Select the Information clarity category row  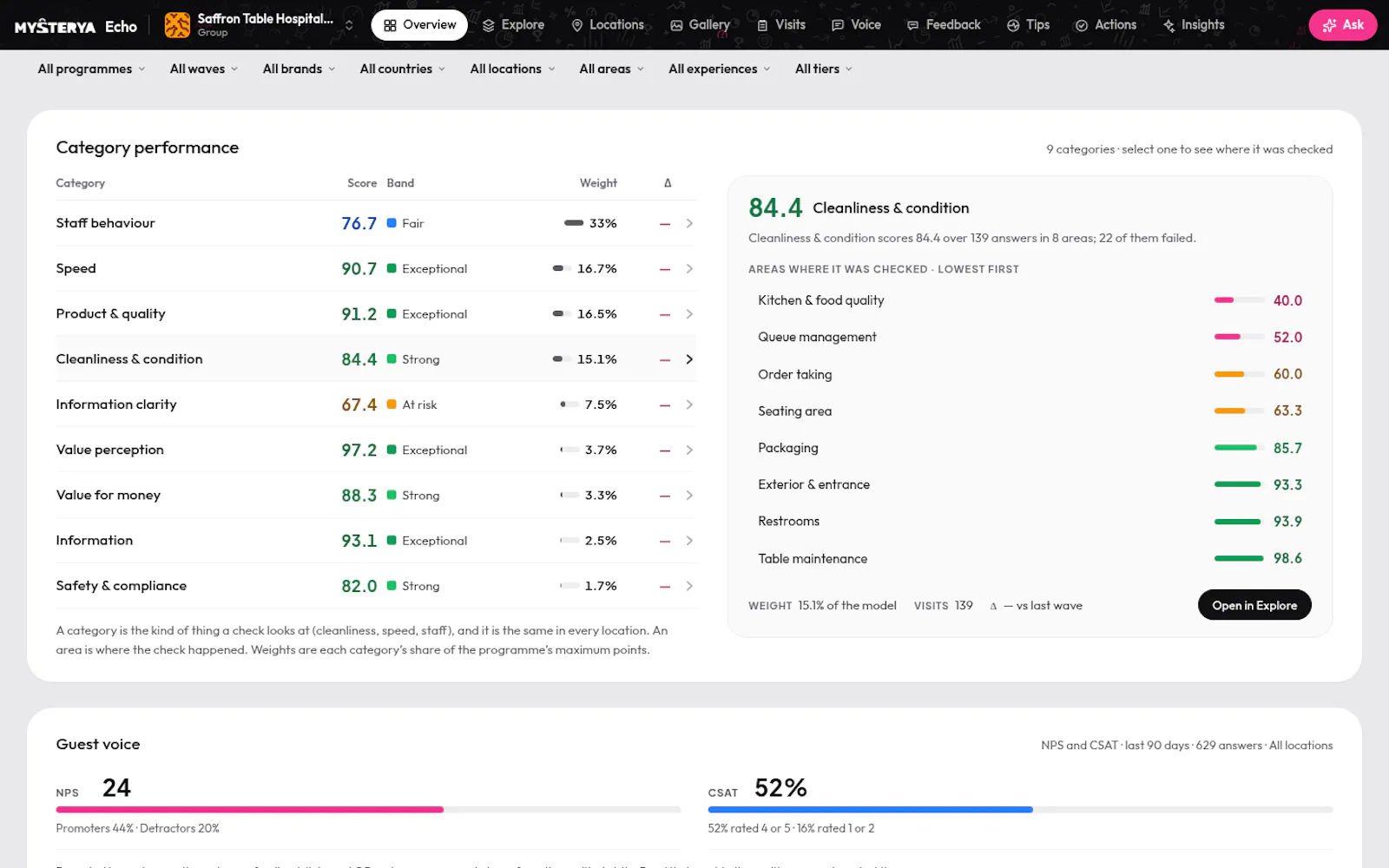coord(376,404)
